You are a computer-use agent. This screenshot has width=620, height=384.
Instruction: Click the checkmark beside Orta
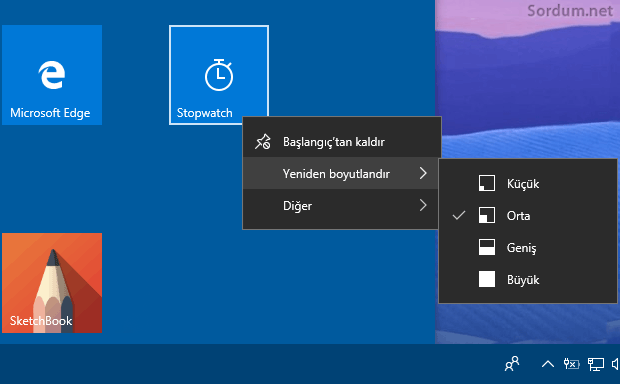coord(459,216)
